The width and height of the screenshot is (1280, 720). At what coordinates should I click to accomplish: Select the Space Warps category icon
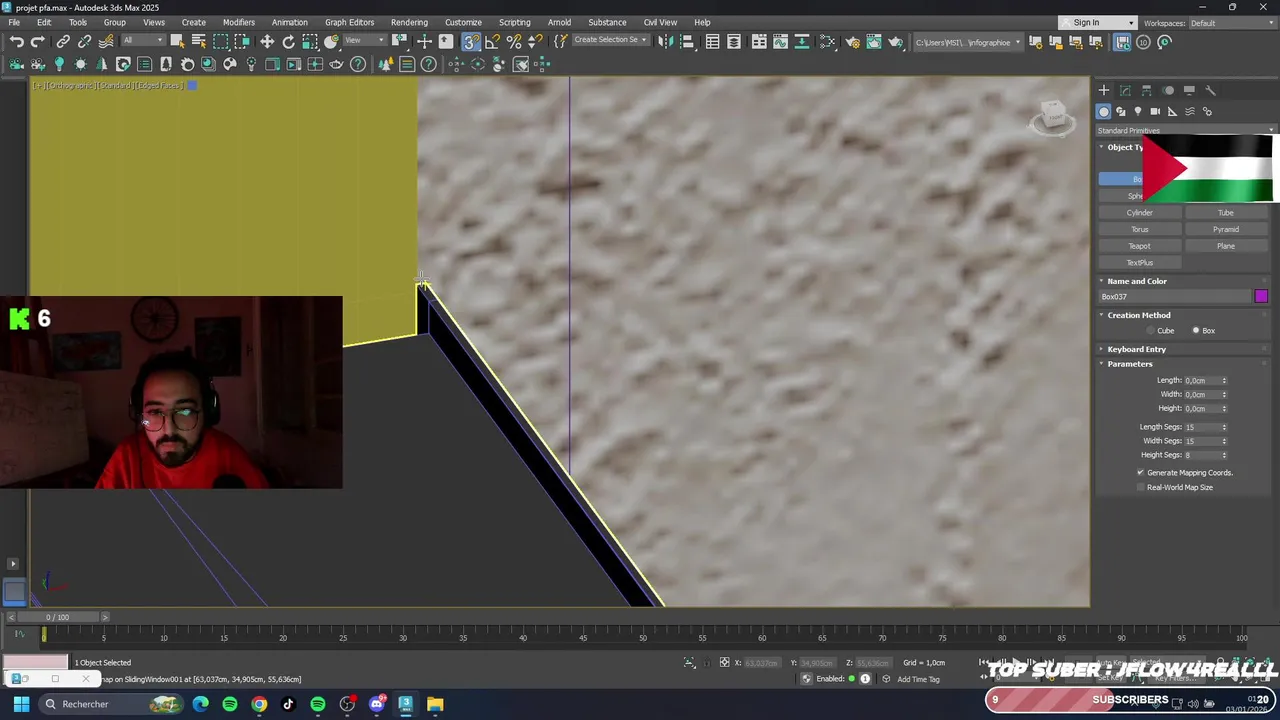1190,111
